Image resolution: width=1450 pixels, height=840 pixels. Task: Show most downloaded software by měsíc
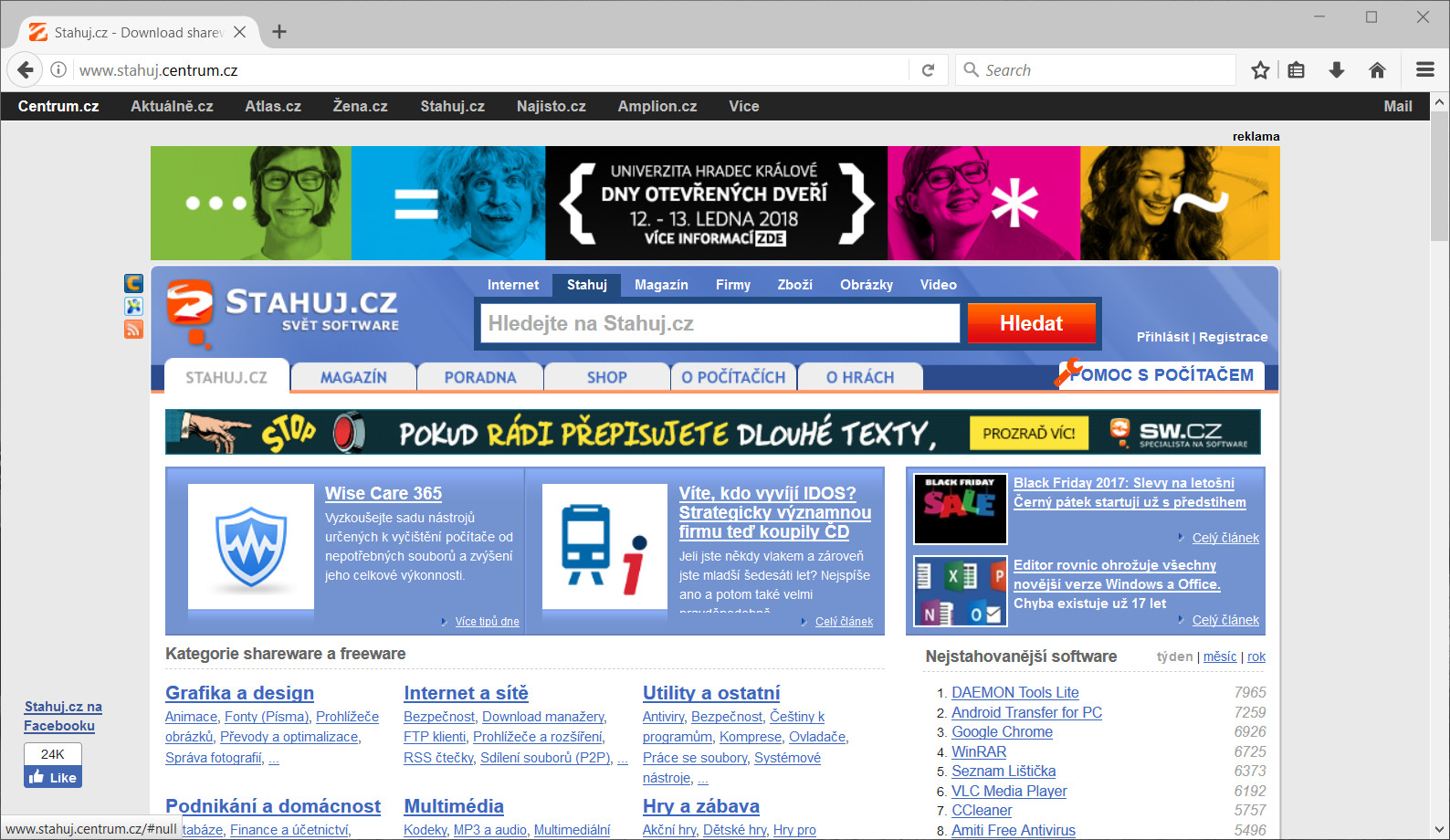coord(1220,656)
